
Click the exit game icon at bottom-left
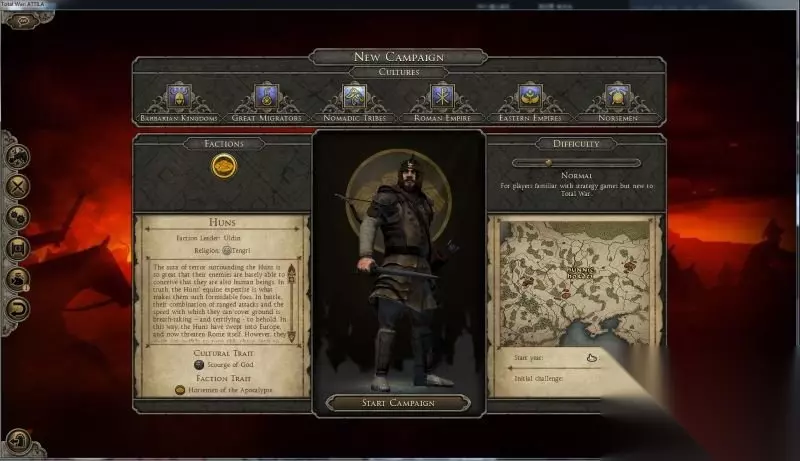coord(19,441)
